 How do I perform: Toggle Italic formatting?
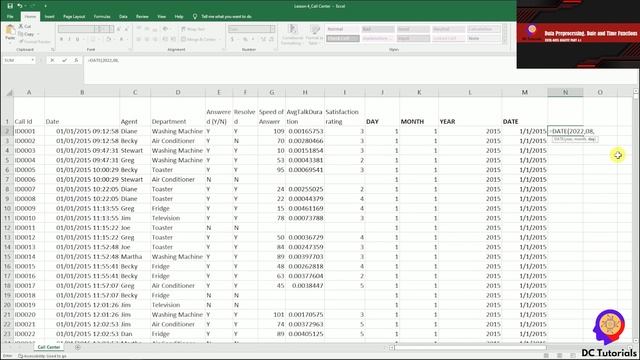[69, 39]
